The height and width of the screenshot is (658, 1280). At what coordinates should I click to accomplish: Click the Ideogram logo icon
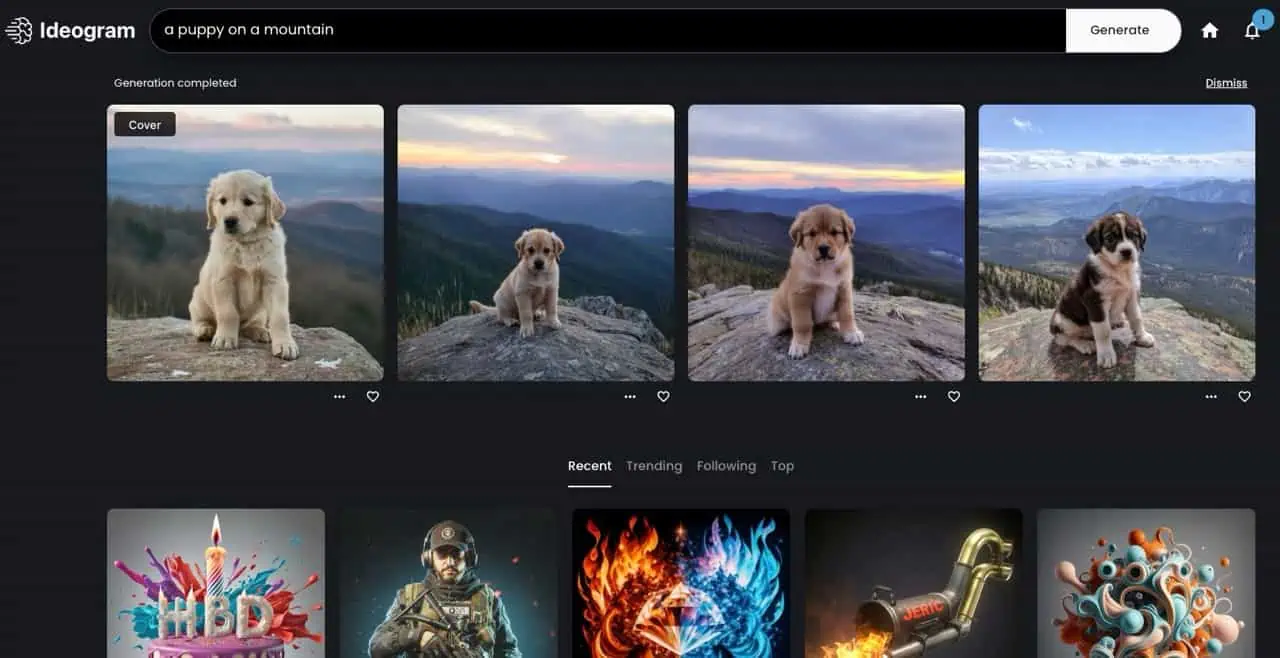point(19,31)
